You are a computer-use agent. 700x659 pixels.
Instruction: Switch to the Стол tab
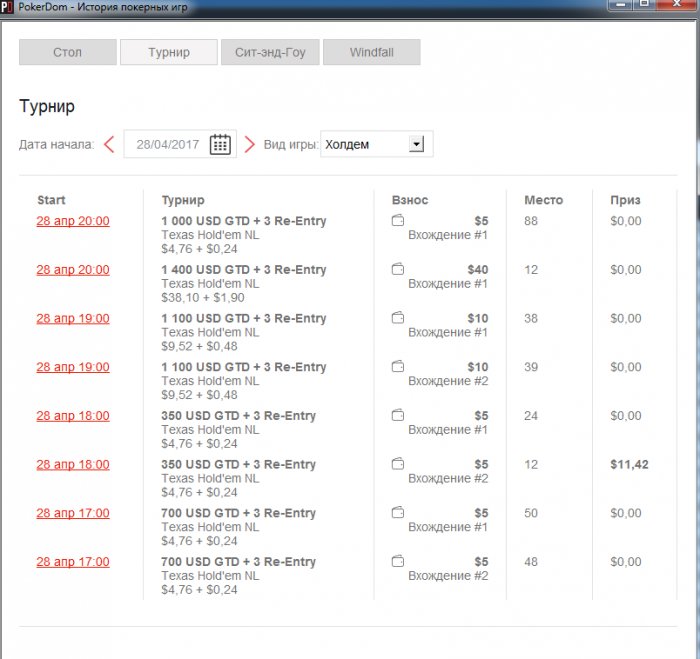68,52
